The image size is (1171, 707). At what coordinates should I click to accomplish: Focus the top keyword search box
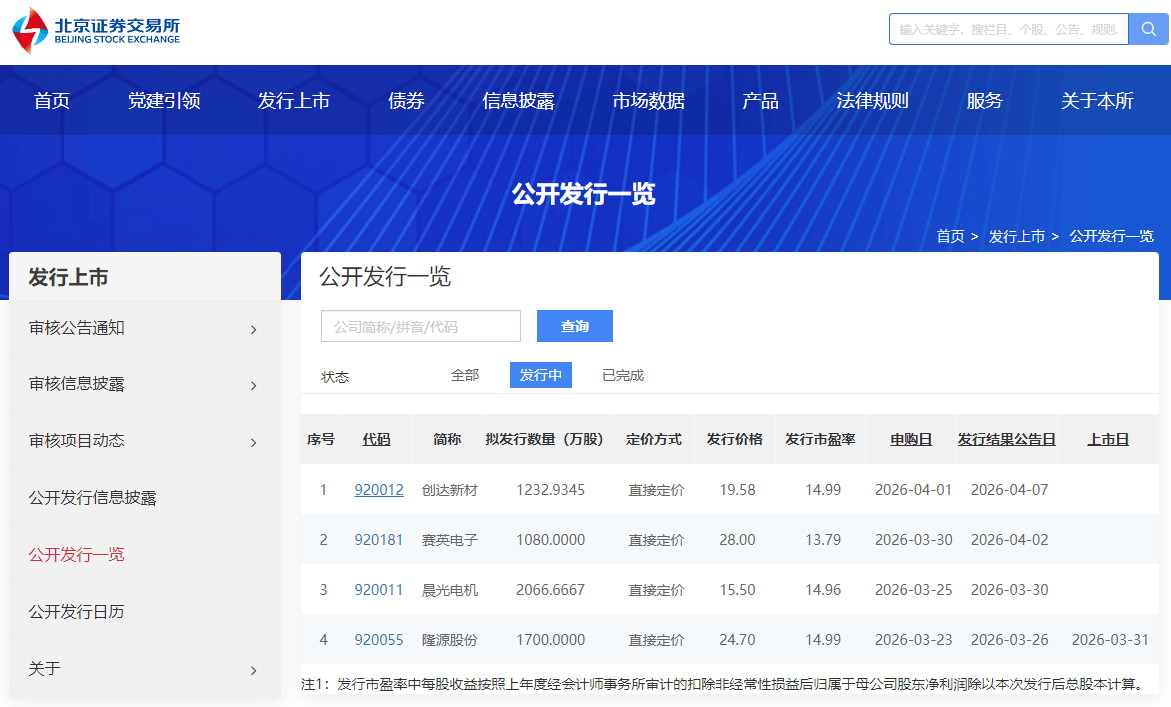click(1008, 29)
